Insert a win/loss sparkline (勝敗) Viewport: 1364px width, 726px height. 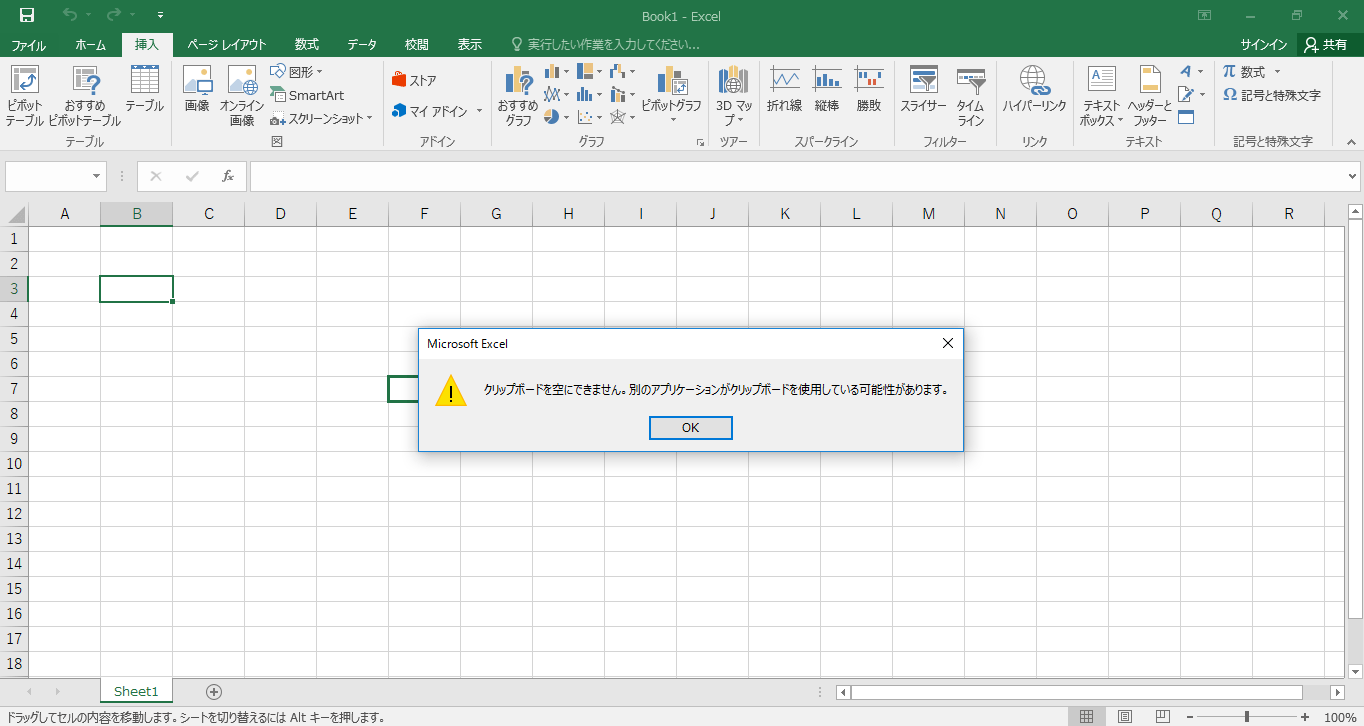(x=869, y=90)
